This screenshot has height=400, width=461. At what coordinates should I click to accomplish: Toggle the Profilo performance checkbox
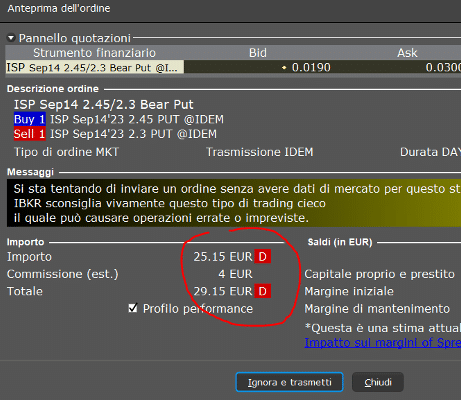tap(133, 308)
